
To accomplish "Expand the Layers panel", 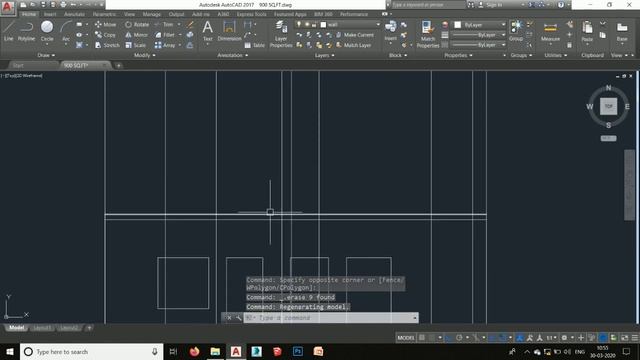I will click(x=324, y=55).
